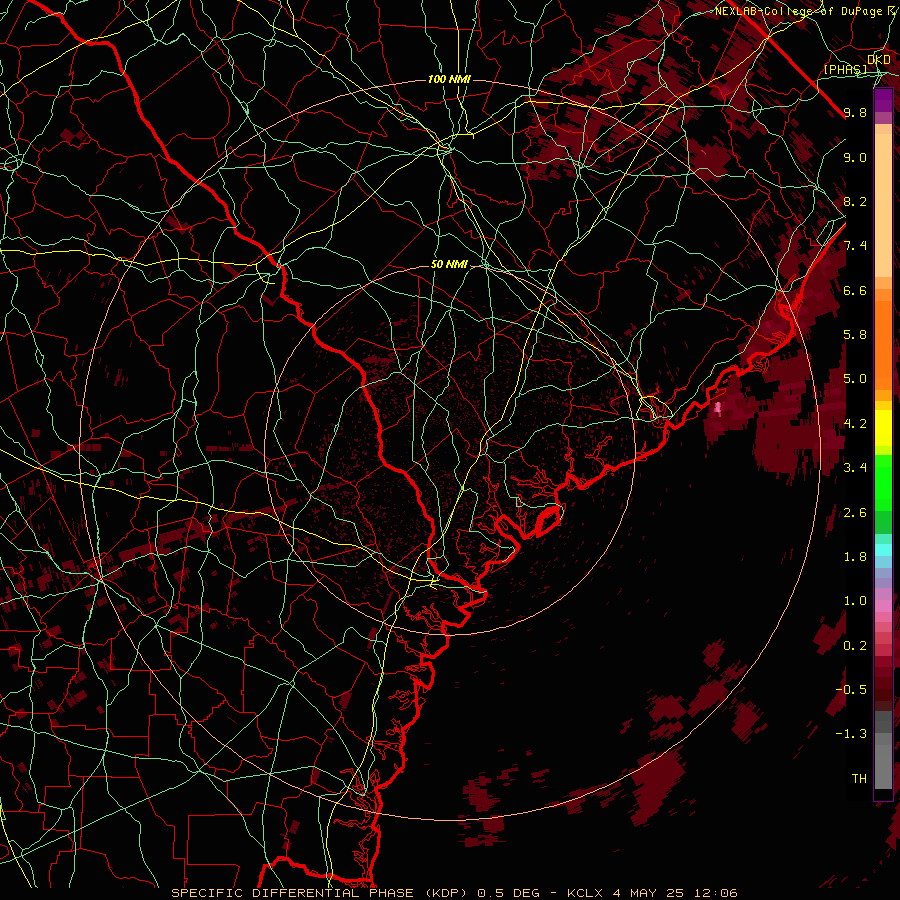900x900 pixels.
Task: Click the 4.2 value on the scale
Action: click(855, 424)
